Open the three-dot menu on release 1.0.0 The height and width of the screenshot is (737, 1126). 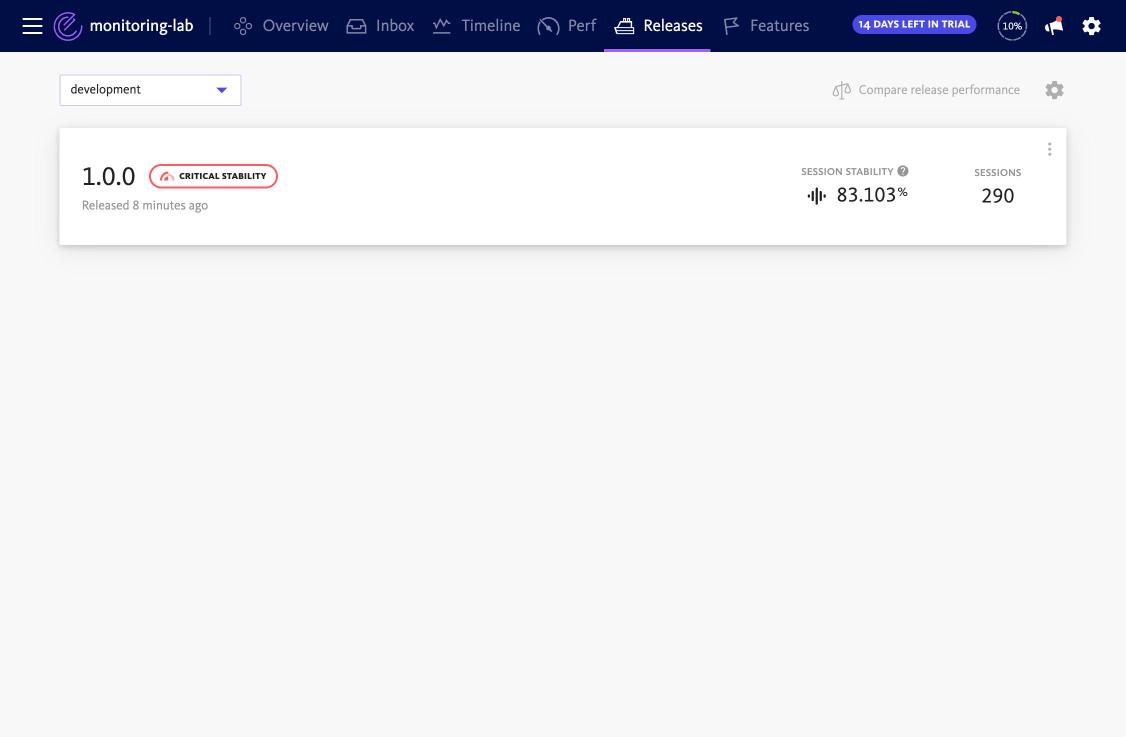[x=1049, y=149]
